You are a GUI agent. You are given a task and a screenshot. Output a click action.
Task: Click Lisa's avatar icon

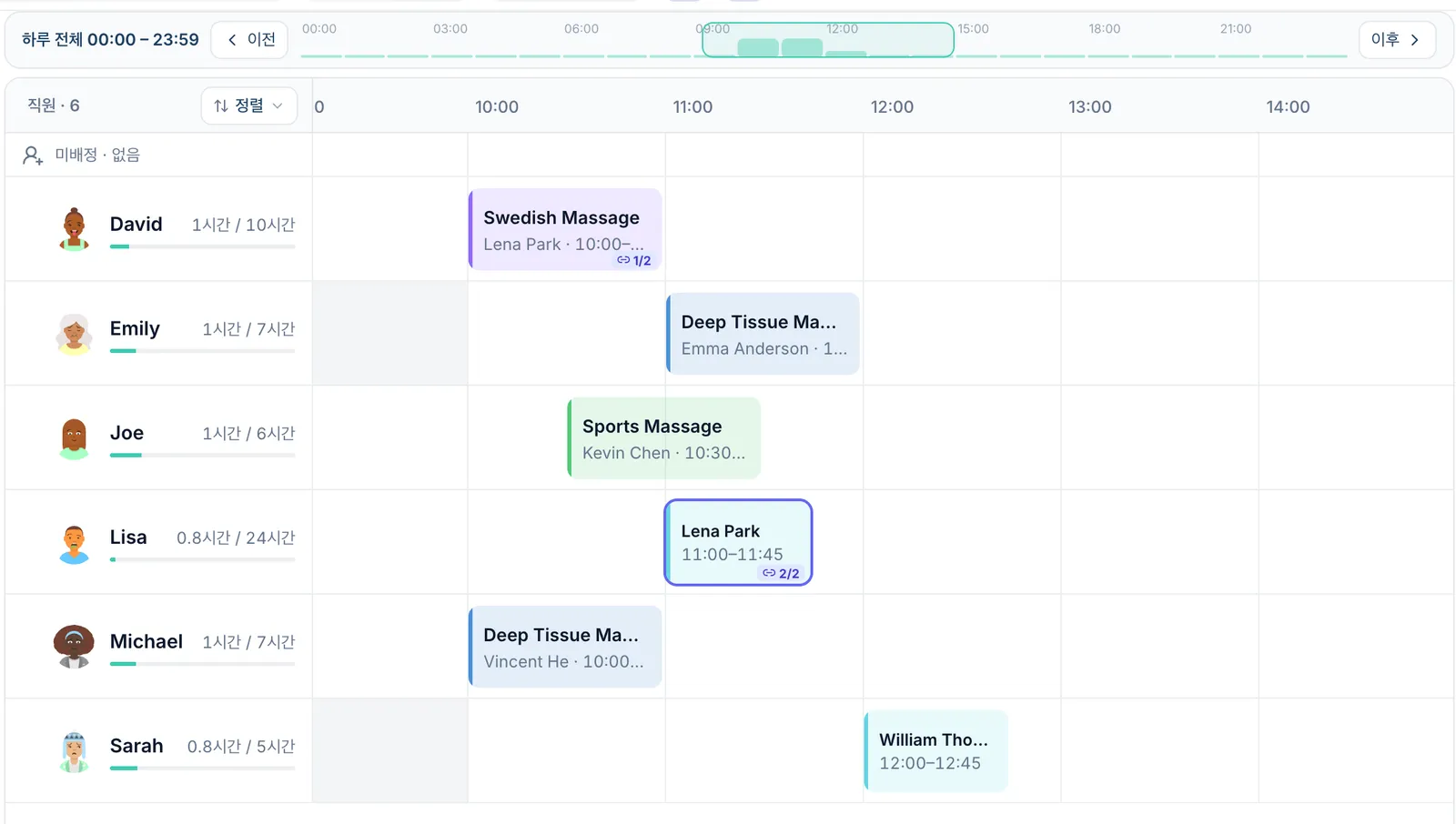pos(74,543)
